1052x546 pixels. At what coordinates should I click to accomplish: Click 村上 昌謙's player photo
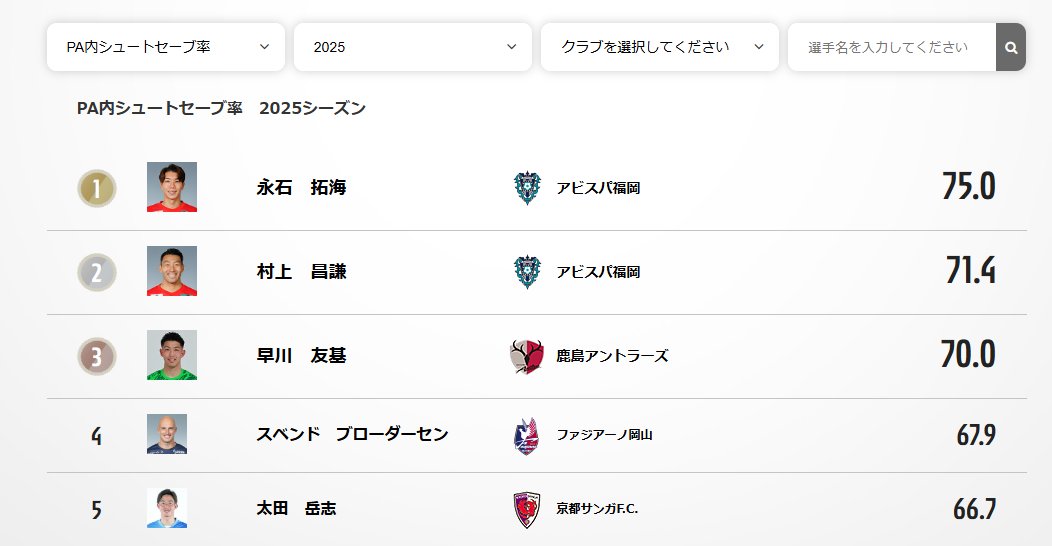click(x=172, y=271)
